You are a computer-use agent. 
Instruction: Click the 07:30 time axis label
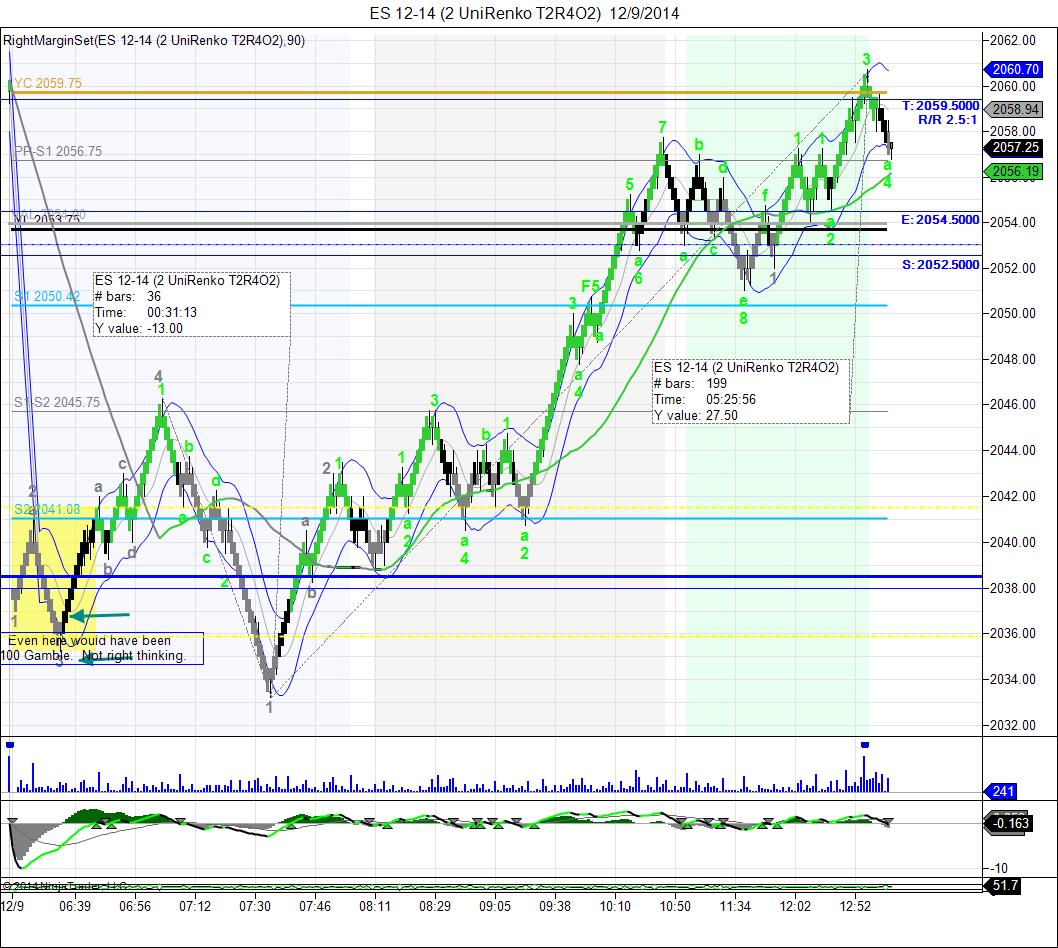pos(255,906)
